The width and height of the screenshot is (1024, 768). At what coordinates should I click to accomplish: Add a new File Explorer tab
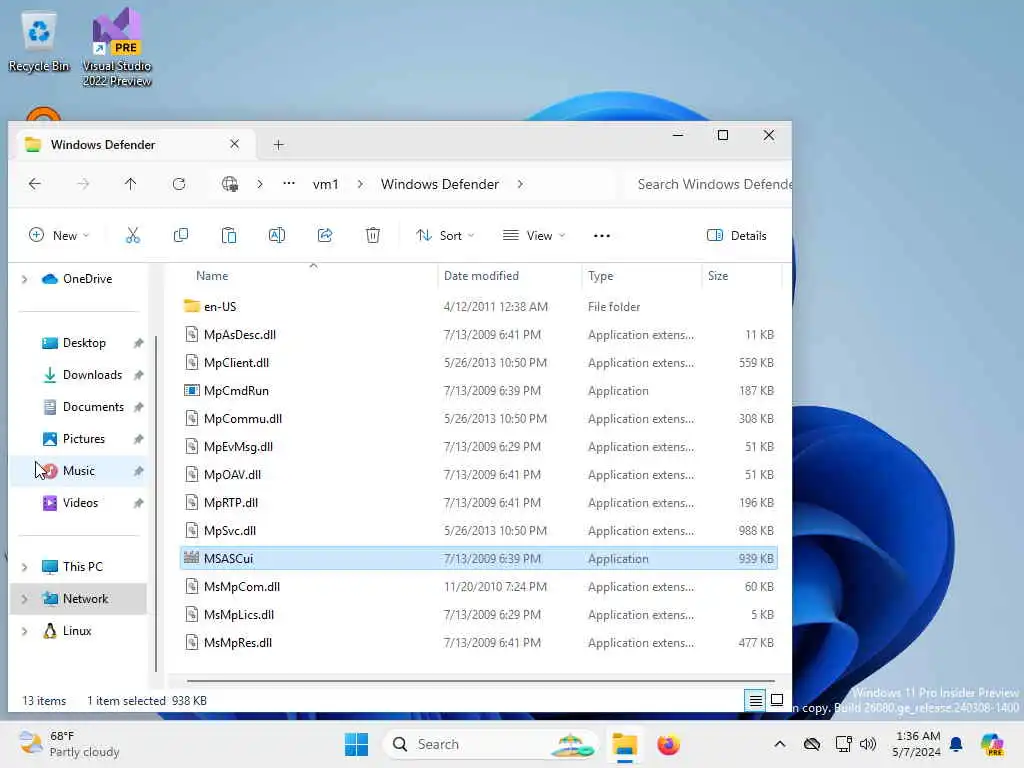tap(279, 145)
